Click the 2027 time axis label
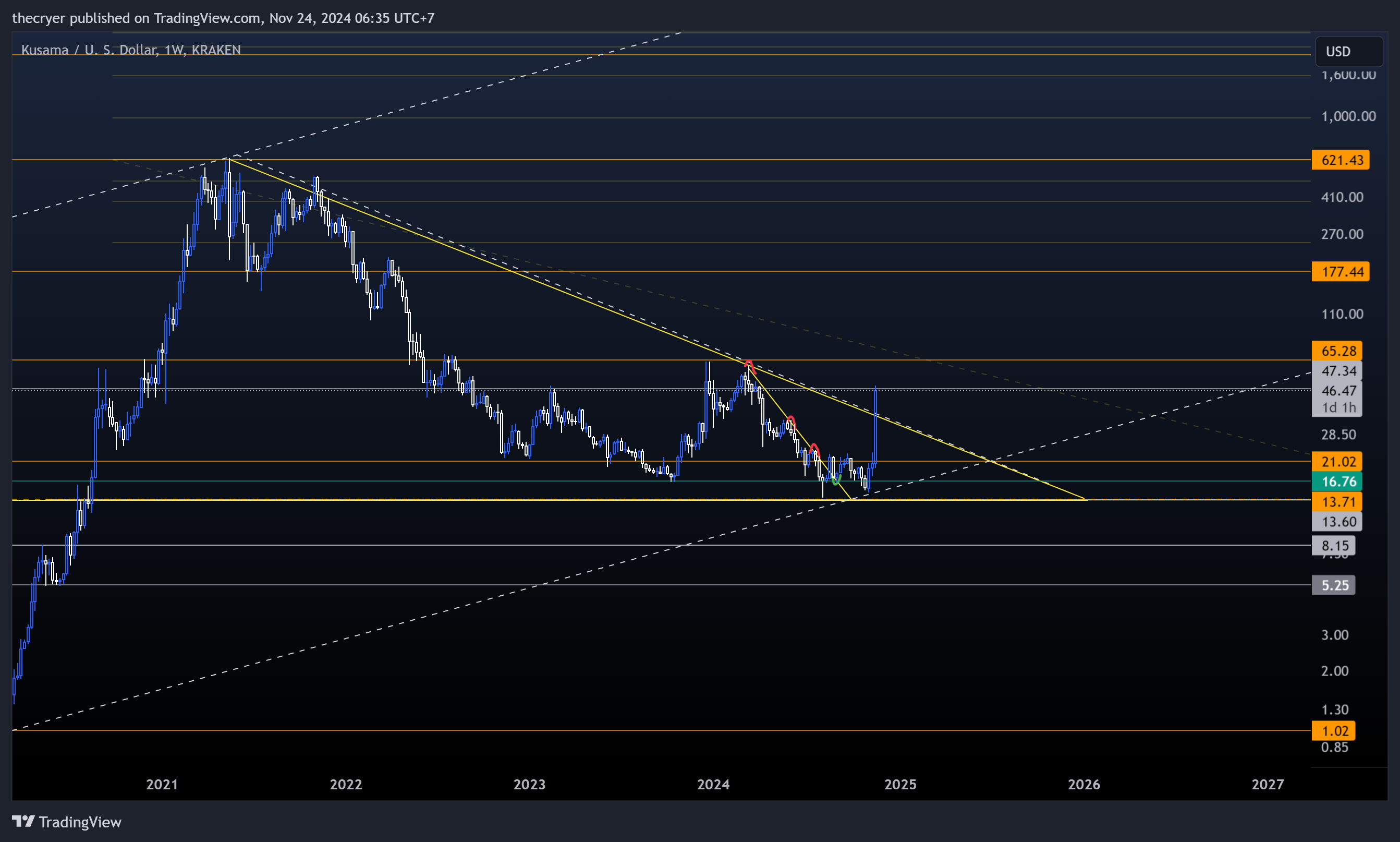1400x842 pixels. coord(1268,785)
